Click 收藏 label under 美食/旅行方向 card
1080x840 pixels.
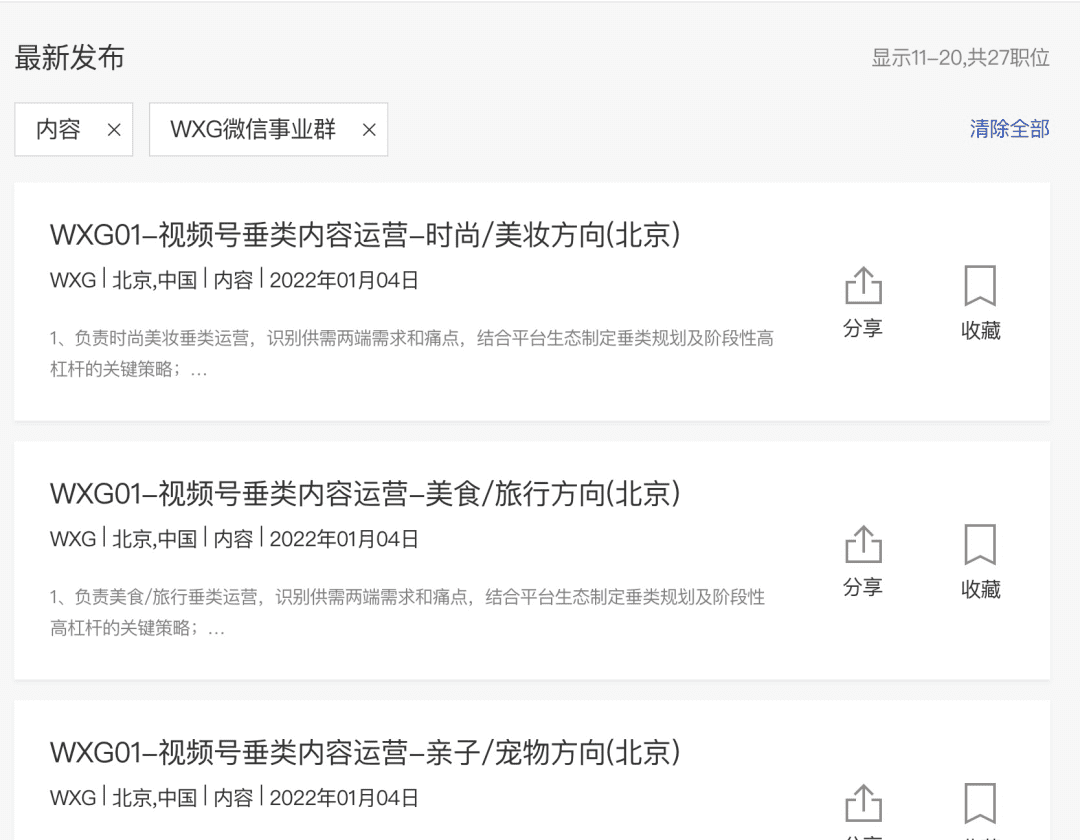pyautogui.click(x=981, y=589)
